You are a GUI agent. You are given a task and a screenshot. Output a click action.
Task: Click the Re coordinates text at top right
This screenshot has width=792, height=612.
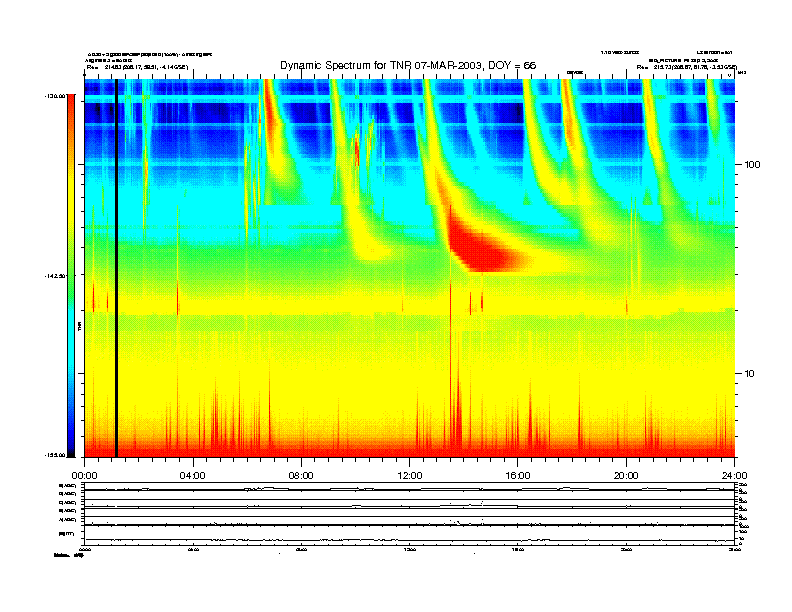686,67
